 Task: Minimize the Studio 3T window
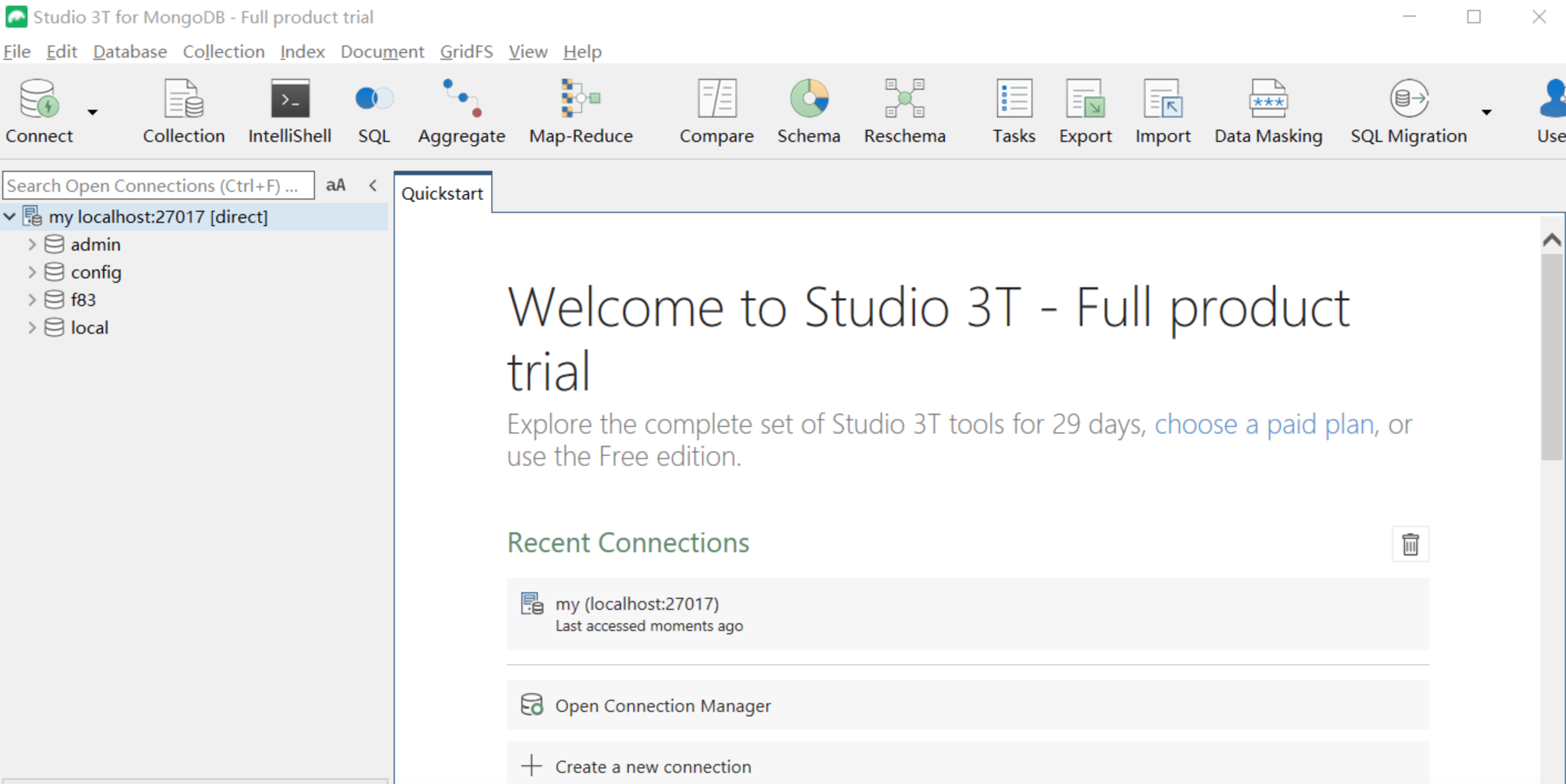click(1409, 17)
